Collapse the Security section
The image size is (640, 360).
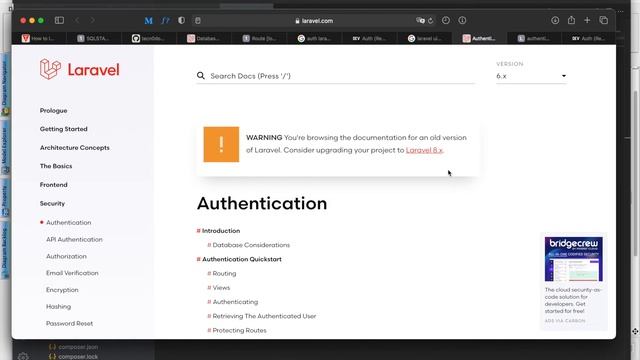tap(52, 203)
